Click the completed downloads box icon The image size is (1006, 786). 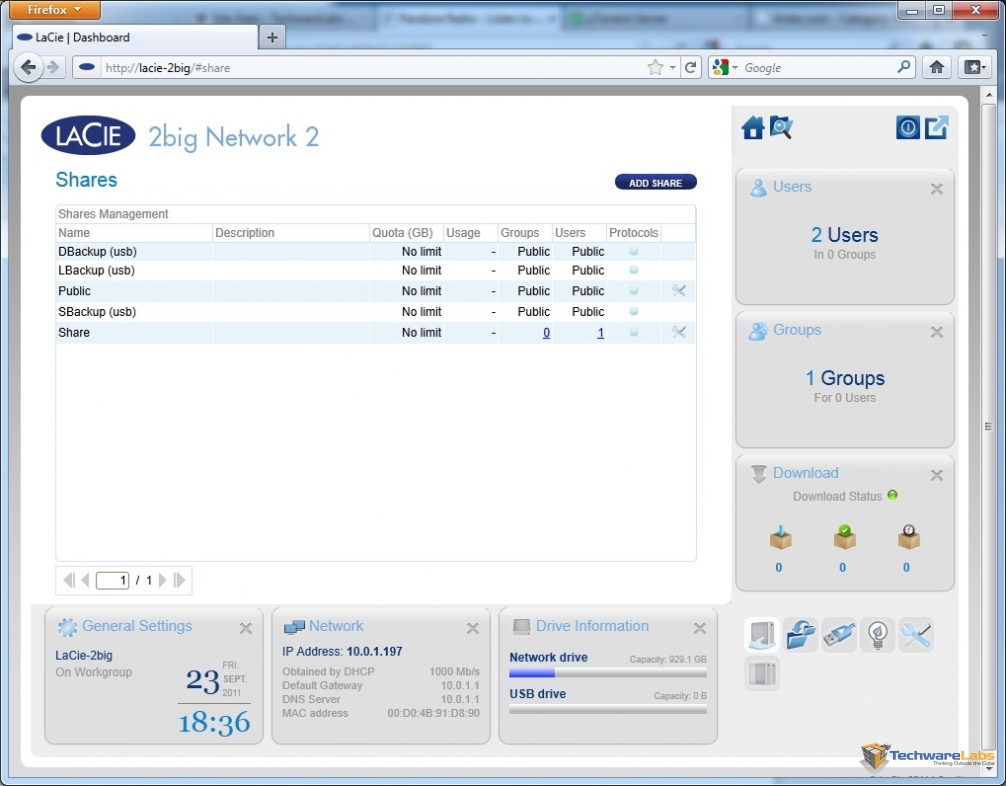coord(844,538)
